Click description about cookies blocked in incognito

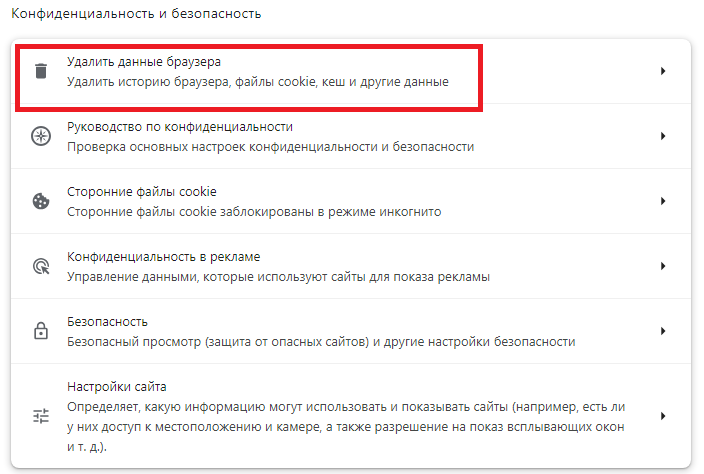point(253,212)
